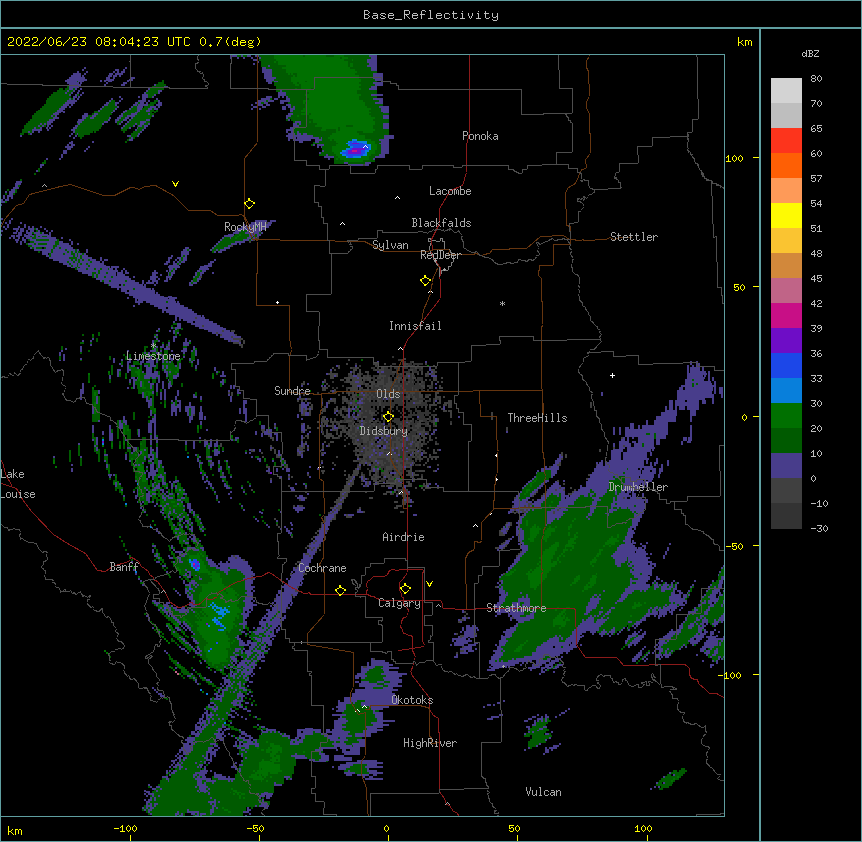The width and height of the screenshot is (862, 842).
Task: Click the RedDeer city label
Action: point(440,255)
